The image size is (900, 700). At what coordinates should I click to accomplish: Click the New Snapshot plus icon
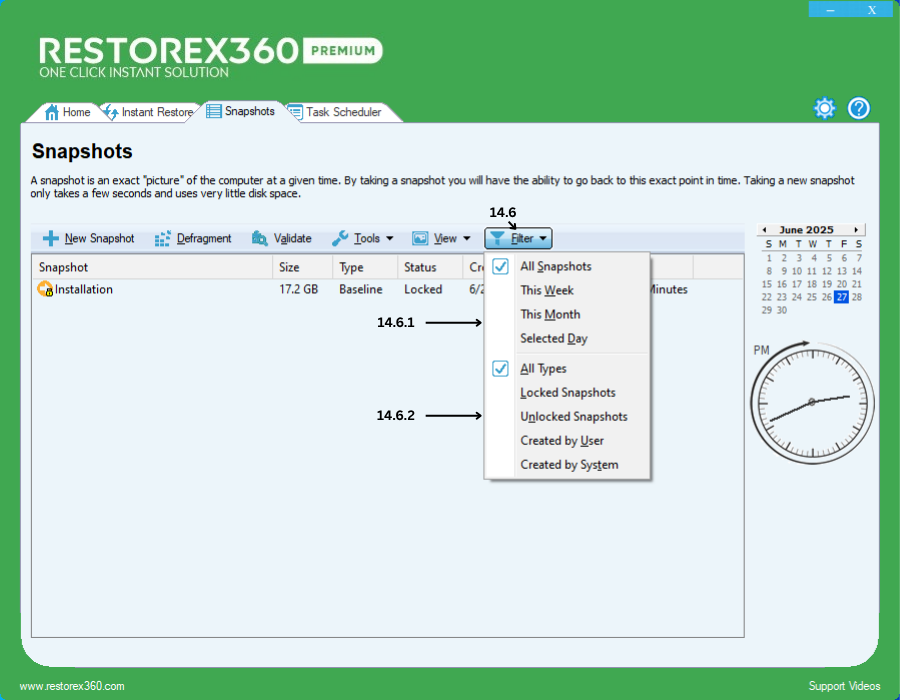pyautogui.click(x=51, y=238)
